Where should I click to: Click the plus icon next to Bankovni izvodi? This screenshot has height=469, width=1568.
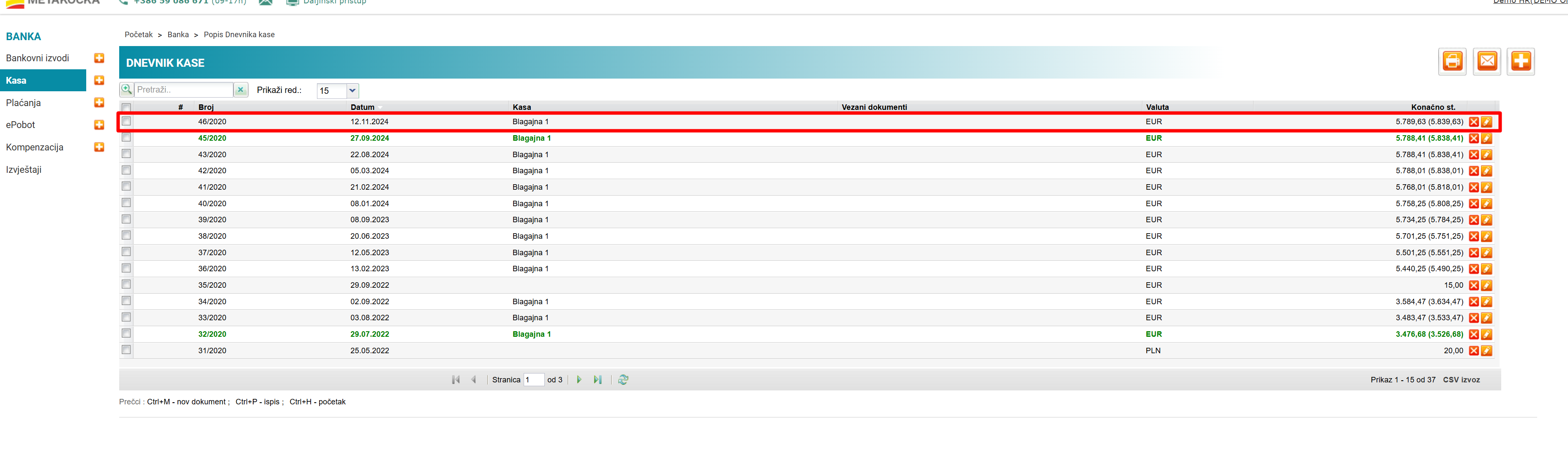click(99, 58)
